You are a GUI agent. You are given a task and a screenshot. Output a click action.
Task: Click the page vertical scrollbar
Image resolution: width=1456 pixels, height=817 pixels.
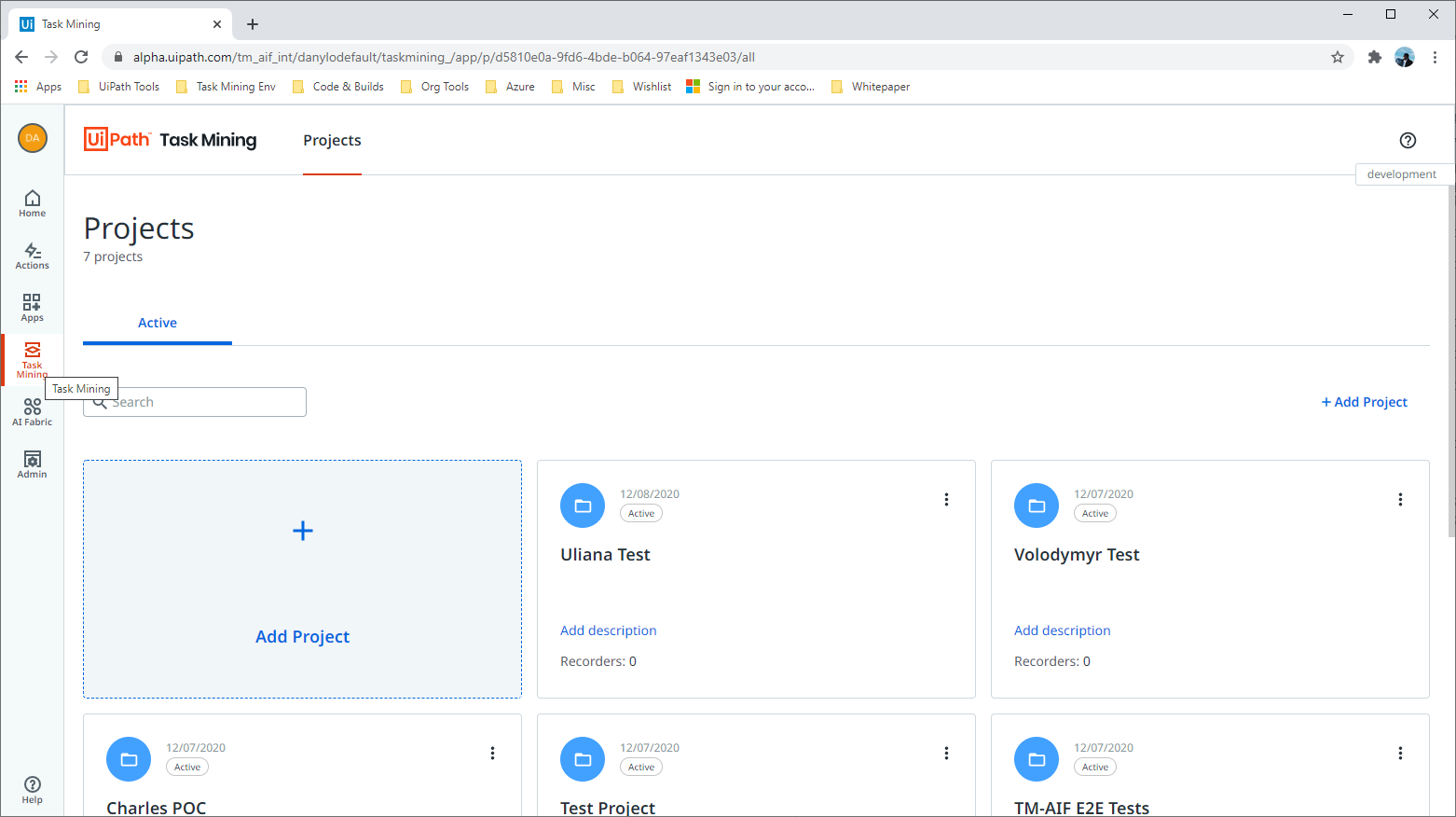[1450, 361]
